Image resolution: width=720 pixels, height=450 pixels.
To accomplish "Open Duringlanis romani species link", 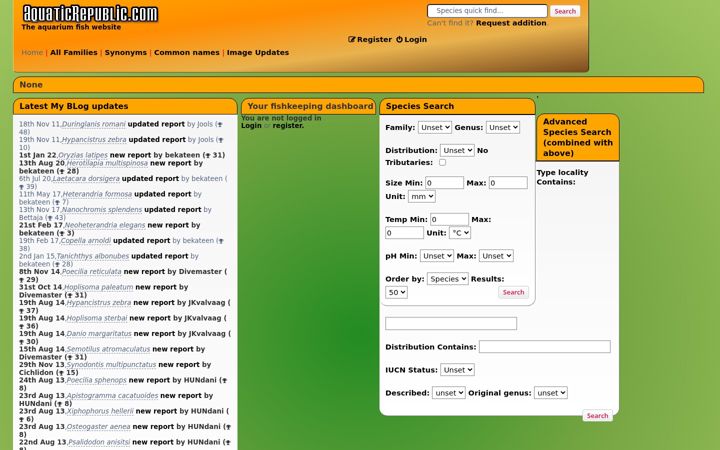I will point(94,124).
